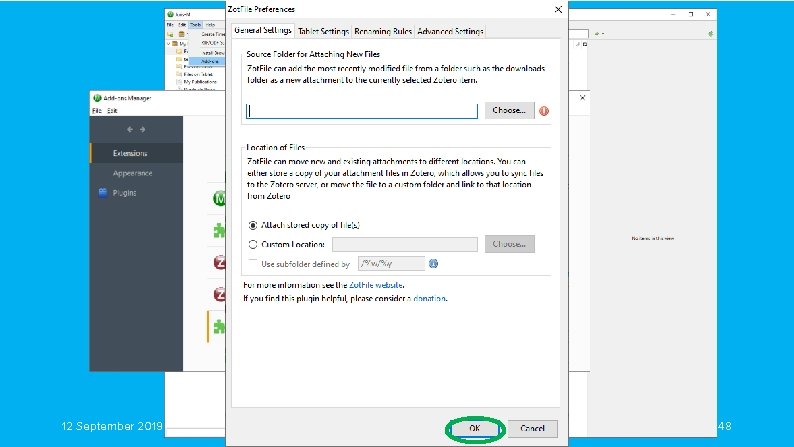Open the Renaming Rules tab
The image size is (794, 447).
click(383, 31)
